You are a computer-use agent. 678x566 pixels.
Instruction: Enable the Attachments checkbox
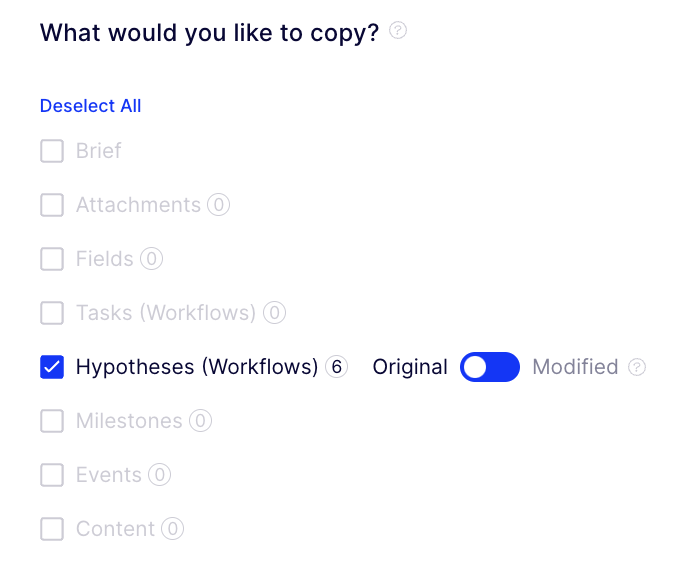pos(52,205)
